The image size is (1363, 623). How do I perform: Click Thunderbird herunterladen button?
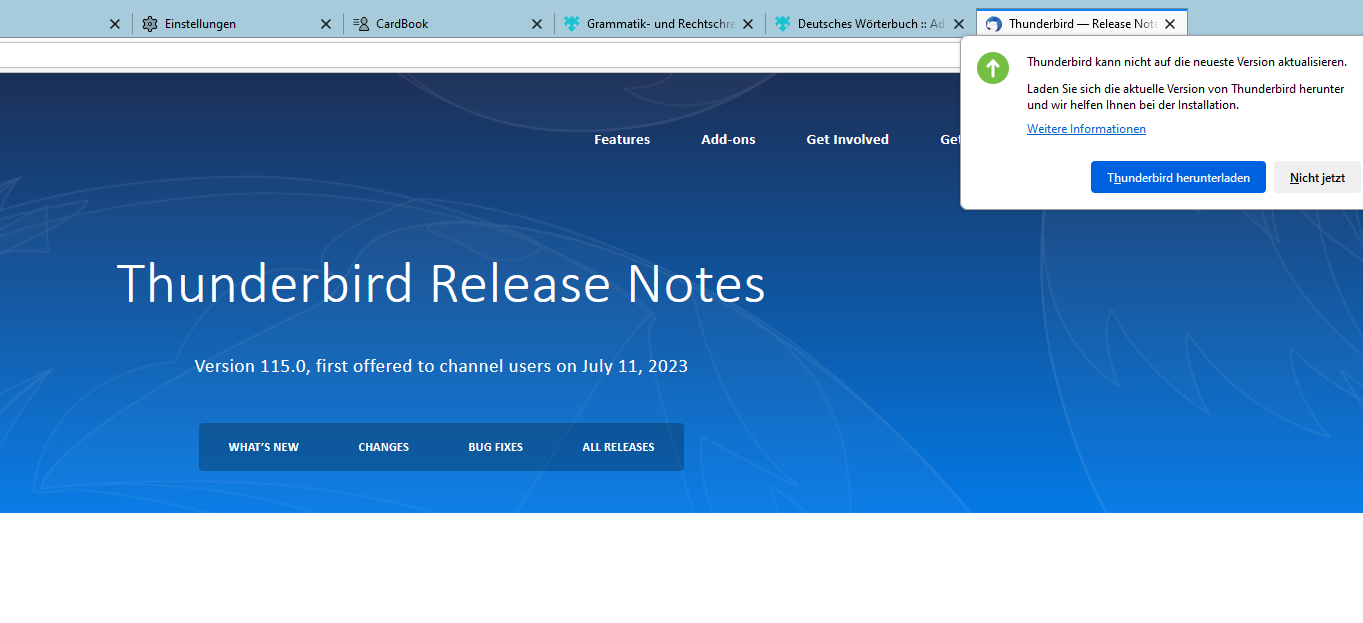pos(1178,177)
